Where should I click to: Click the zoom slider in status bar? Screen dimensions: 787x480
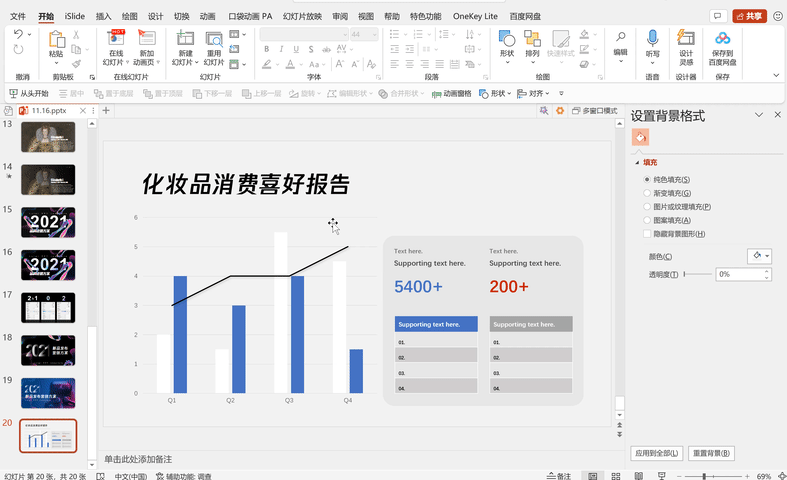pyautogui.click(x=712, y=476)
